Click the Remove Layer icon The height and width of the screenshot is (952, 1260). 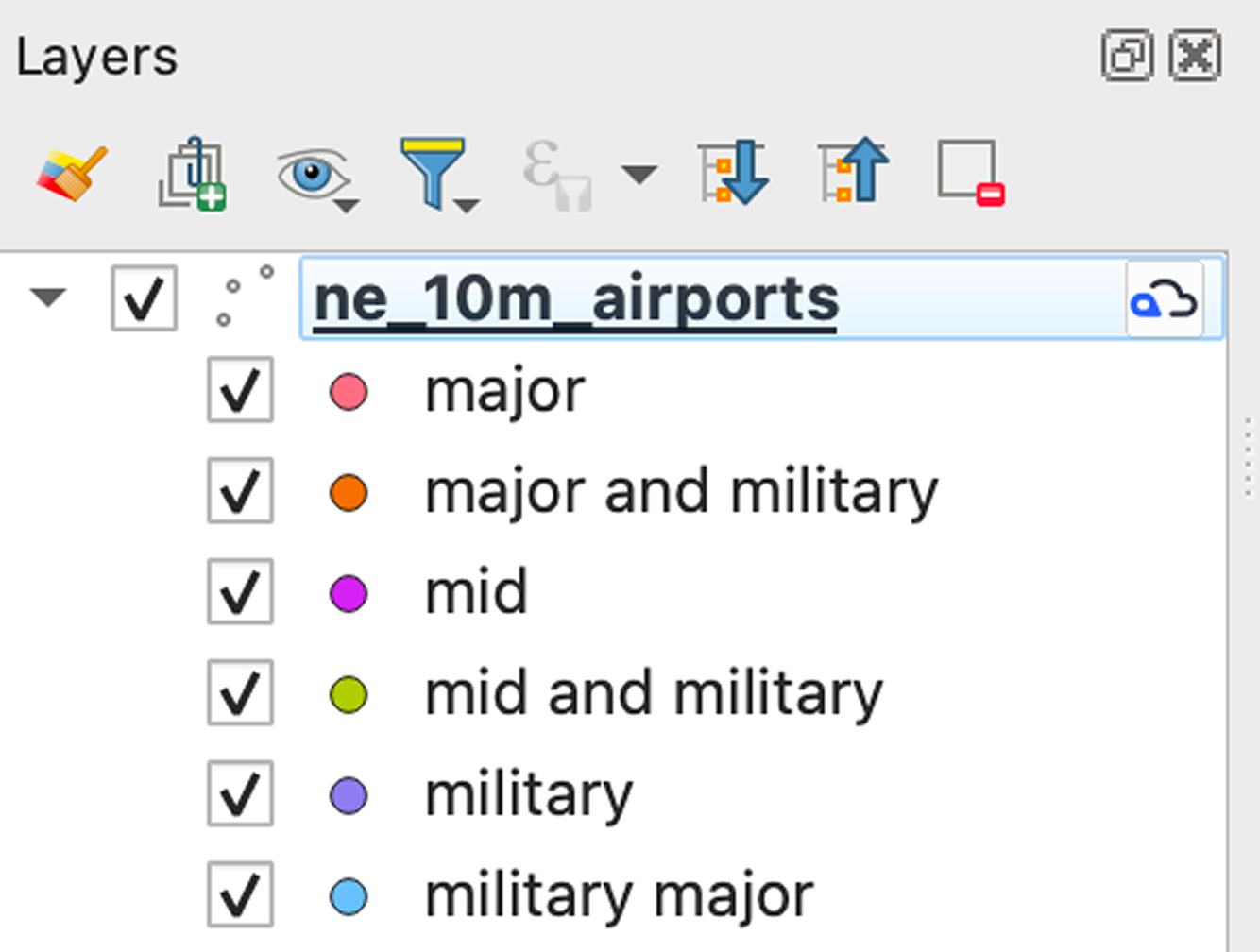(x=971, y=174)
